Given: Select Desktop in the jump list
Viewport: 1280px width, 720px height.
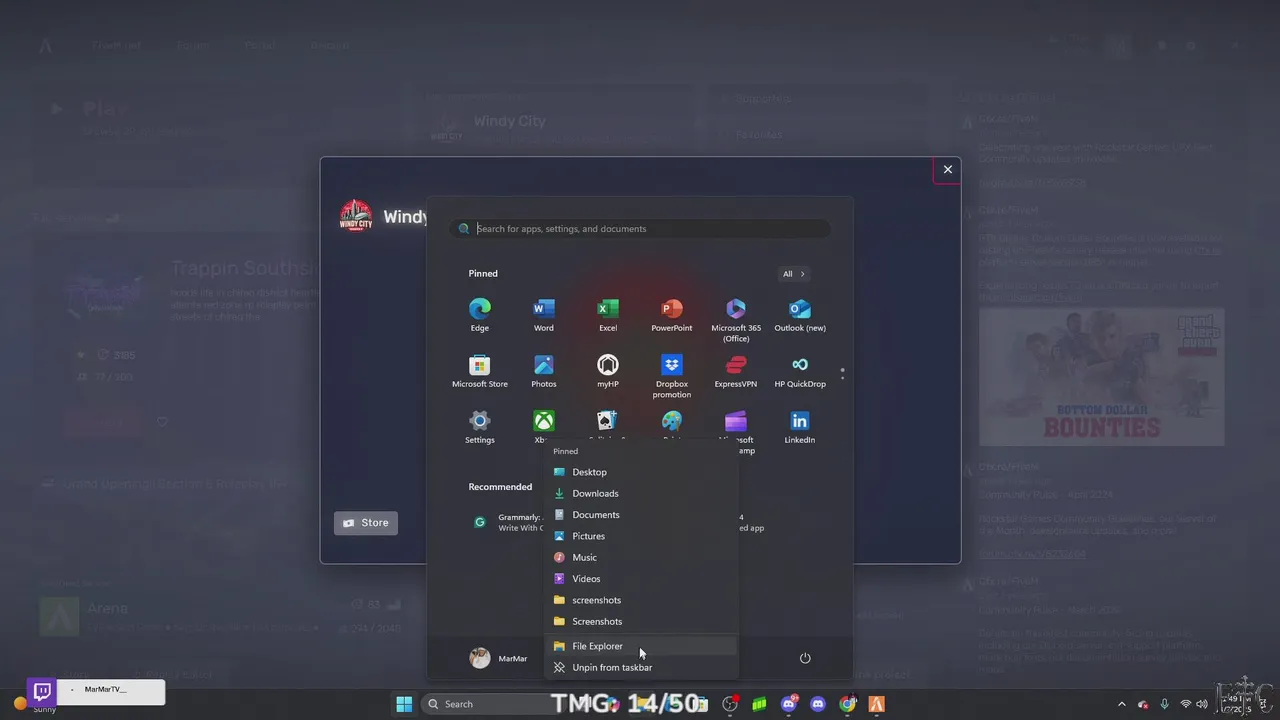Looking at the screenshot, I should 641,472.
